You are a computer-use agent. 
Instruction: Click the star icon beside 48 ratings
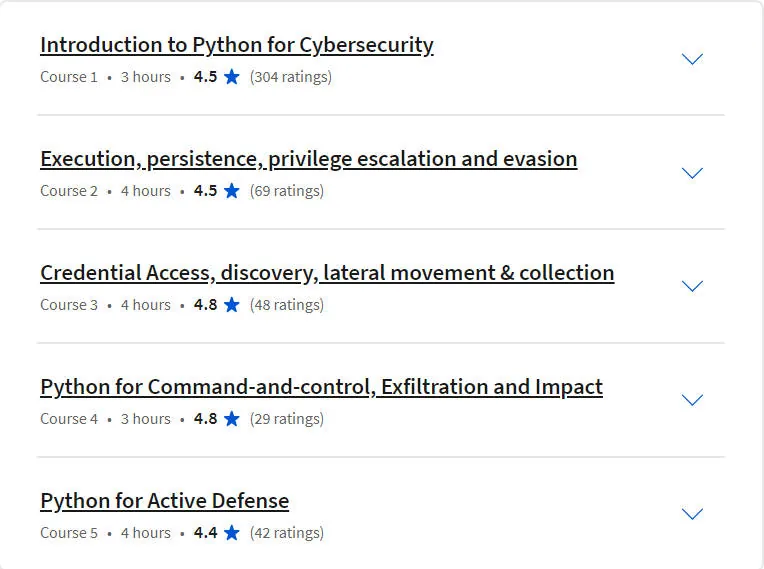pos(232,304)
